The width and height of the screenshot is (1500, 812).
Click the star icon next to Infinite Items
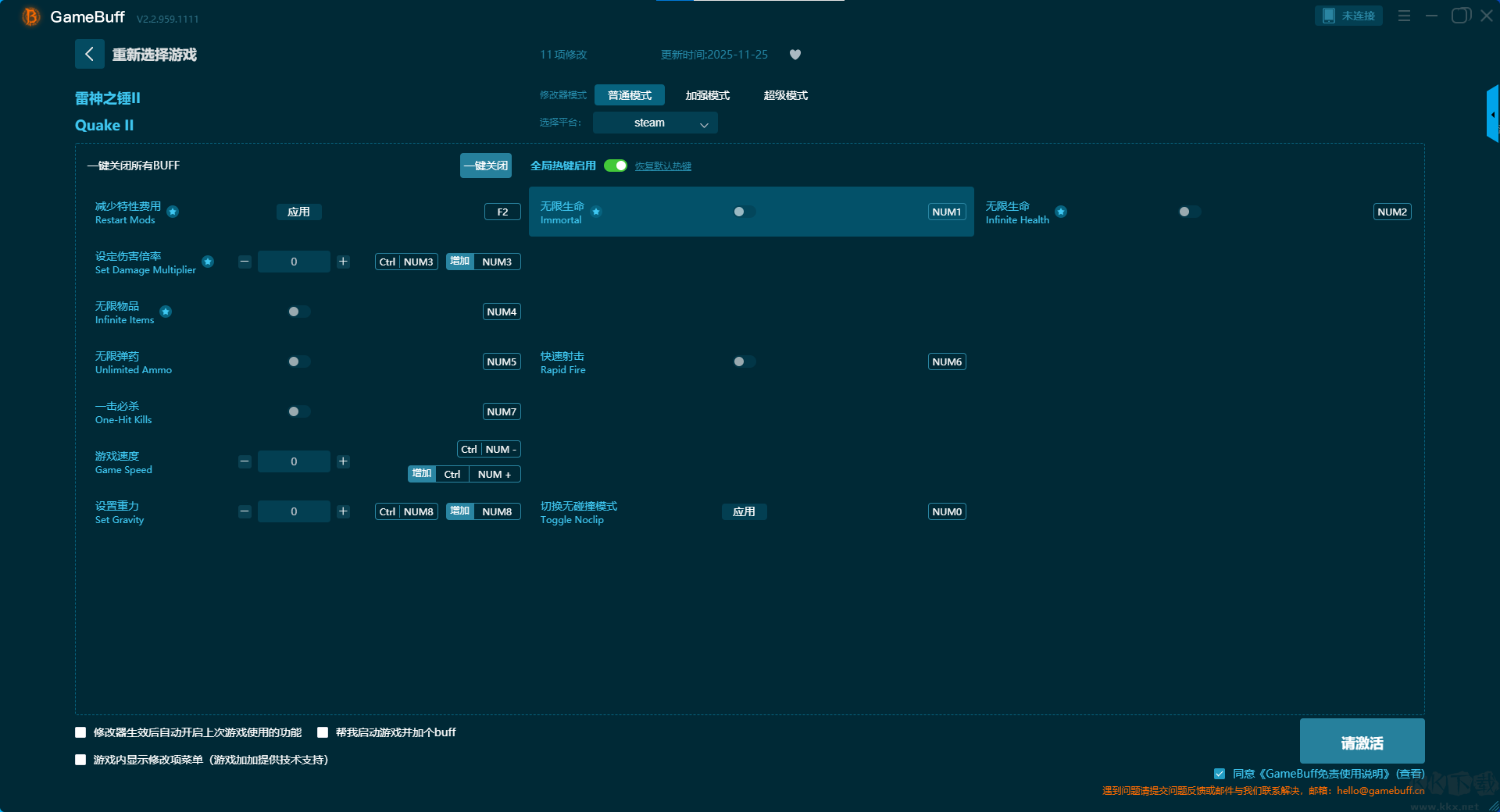pos(166,312)
